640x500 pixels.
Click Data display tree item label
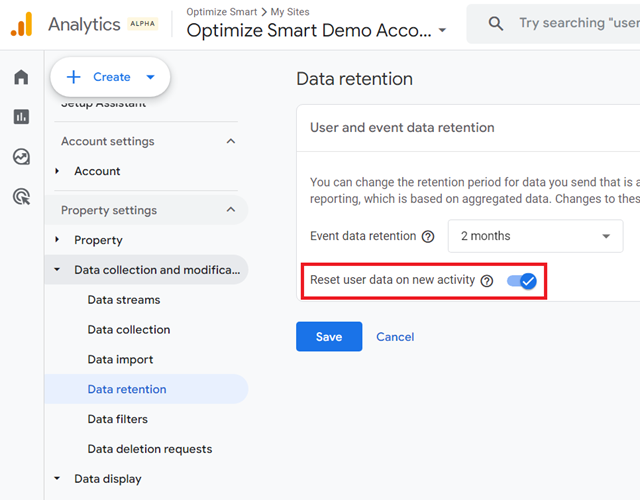[x=108, y=479]
